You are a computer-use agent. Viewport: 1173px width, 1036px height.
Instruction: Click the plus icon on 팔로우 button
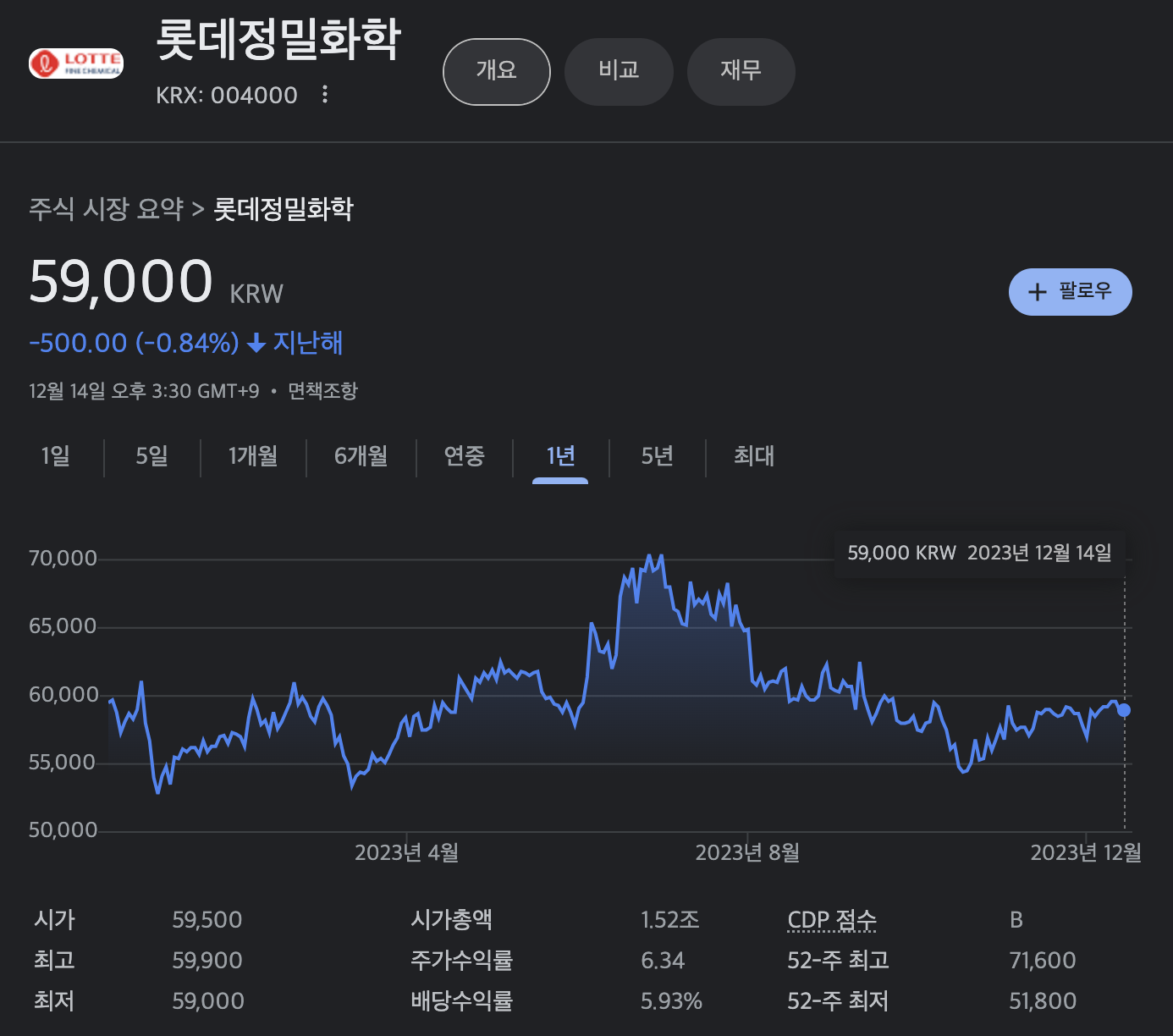[x=1037, y=292]
